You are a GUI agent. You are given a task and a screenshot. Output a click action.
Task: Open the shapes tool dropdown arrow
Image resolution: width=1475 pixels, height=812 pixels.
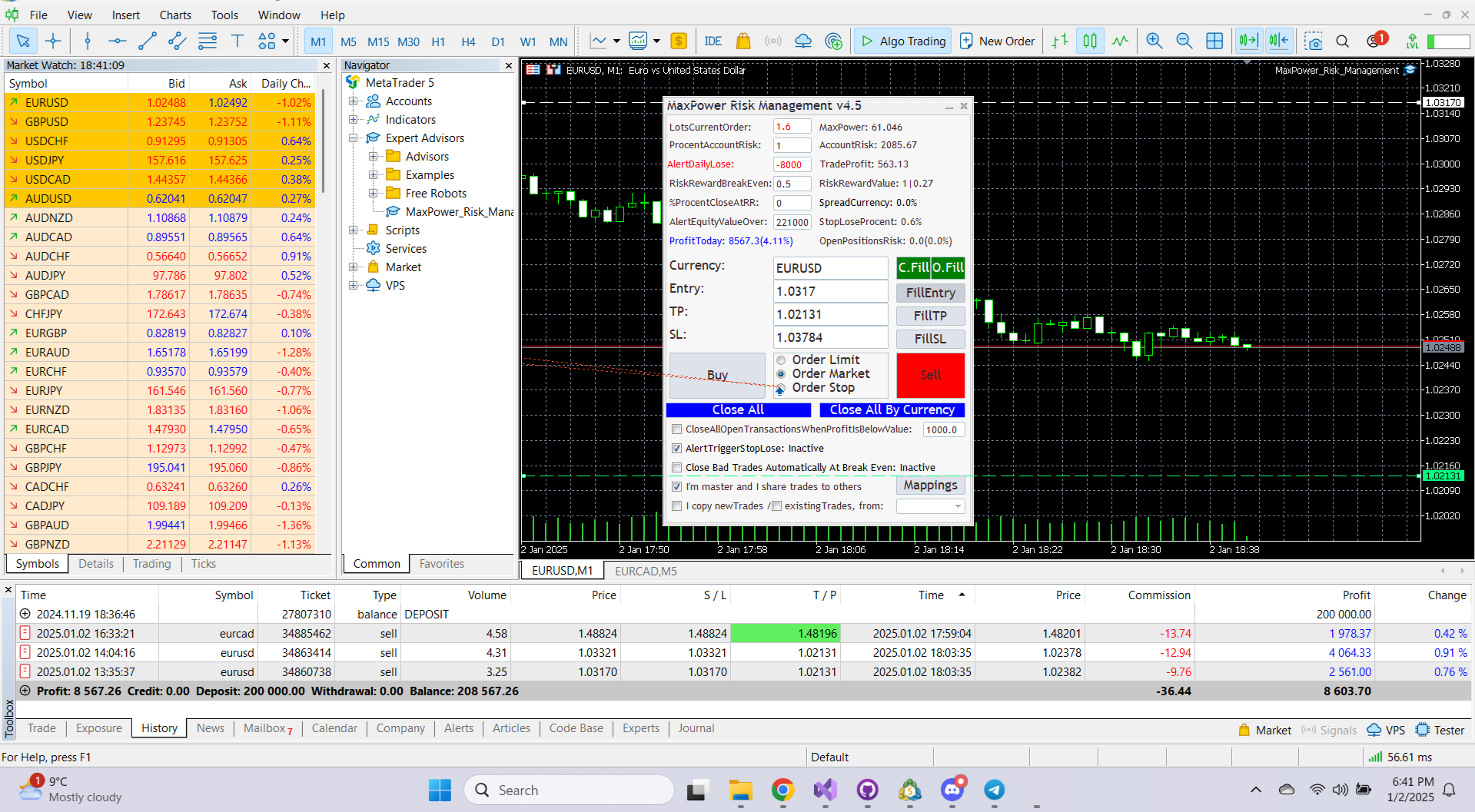[x=285, y=41]
